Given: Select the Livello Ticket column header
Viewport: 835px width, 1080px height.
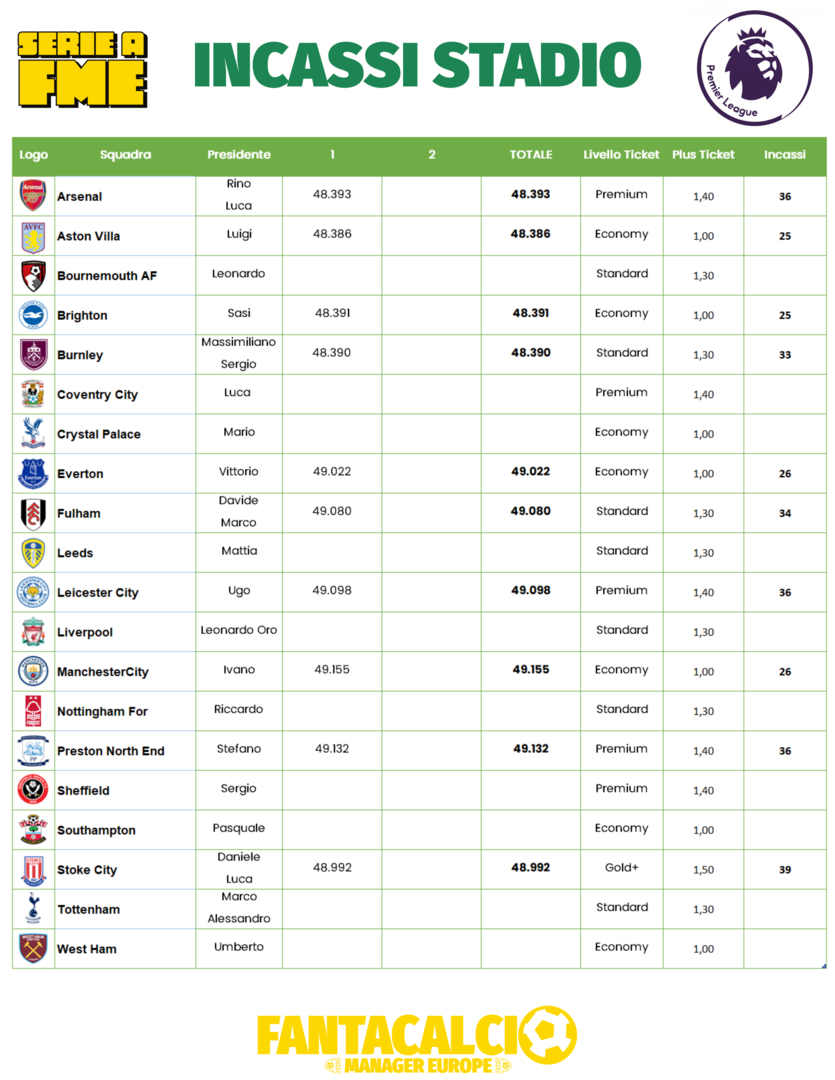Looking at the screenshot, I should [x=621, y=155].
